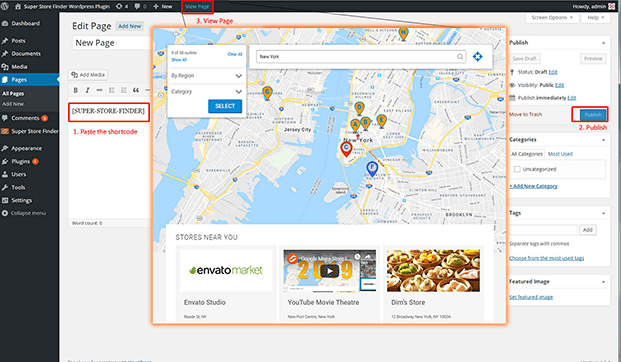Collapse the Tags panel

pos(603,213)
